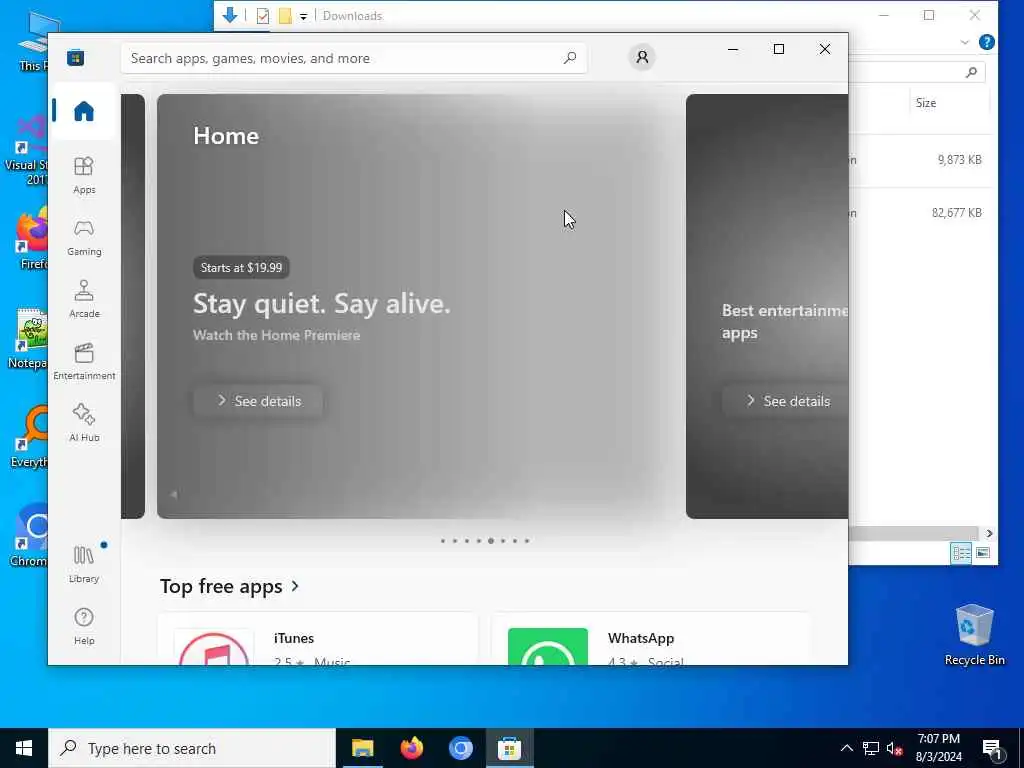
Task: Click Size column header in Downloads window
Action: [x=925, y=103]
